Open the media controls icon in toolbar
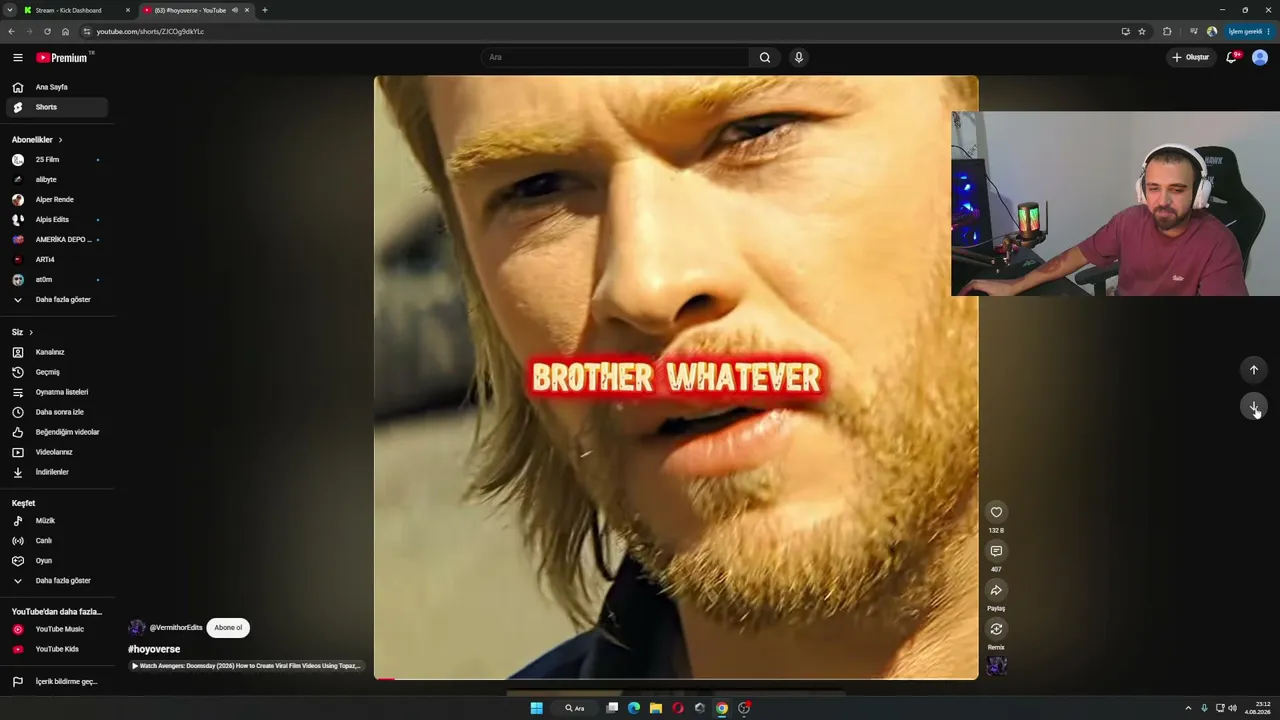The height and width of the screenshot is (720, 1280). click(1193, 31)
